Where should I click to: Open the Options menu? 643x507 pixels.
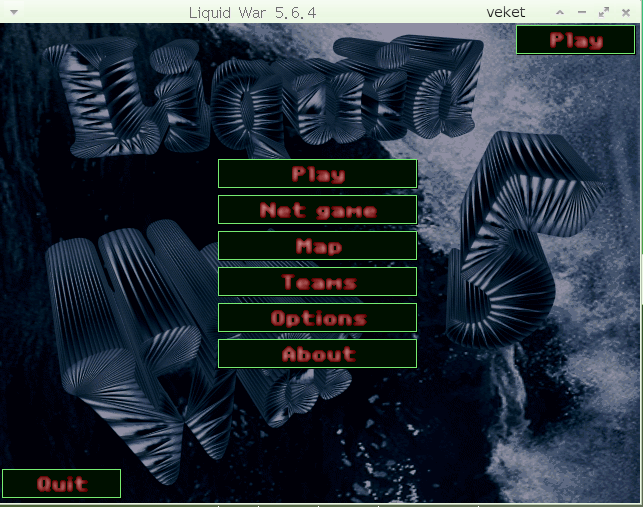pos(317,318)
